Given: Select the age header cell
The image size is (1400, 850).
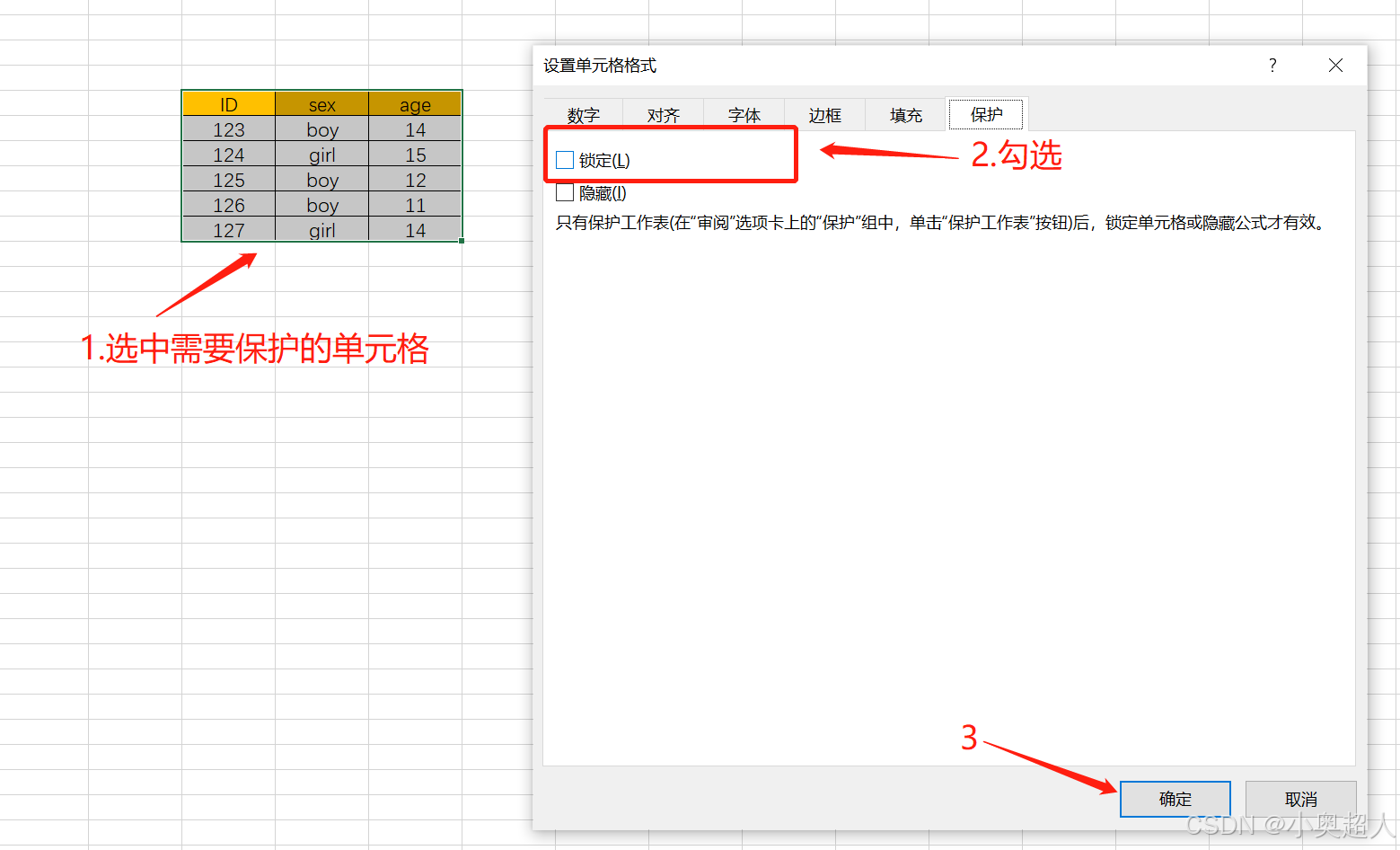Looking at the screenshot, I should click(x=415, y=104).
